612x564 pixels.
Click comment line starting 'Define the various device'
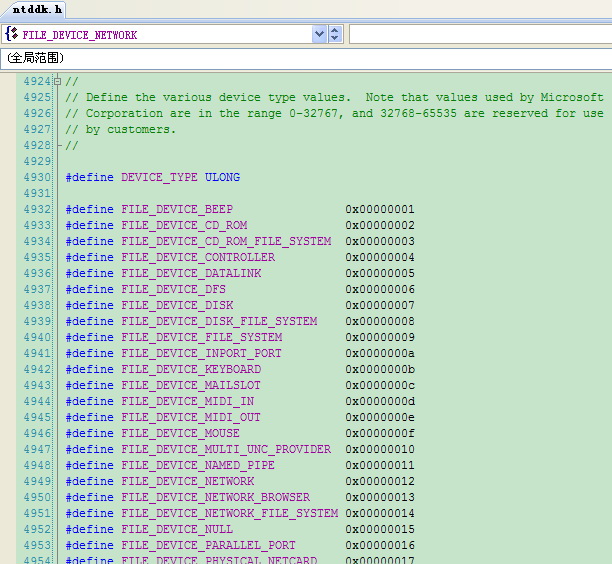point(334,97)
